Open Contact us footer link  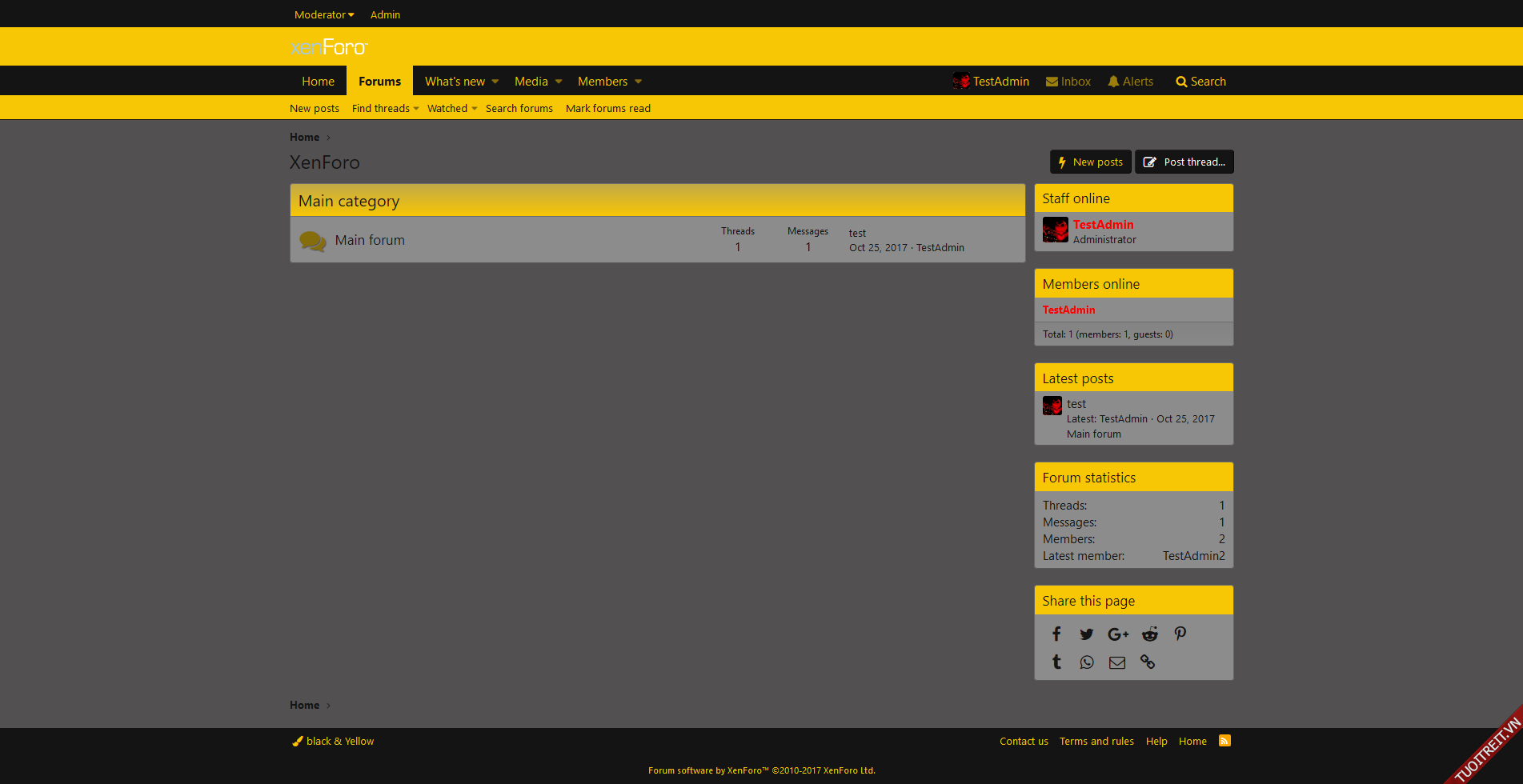(x=1024, y=742)
